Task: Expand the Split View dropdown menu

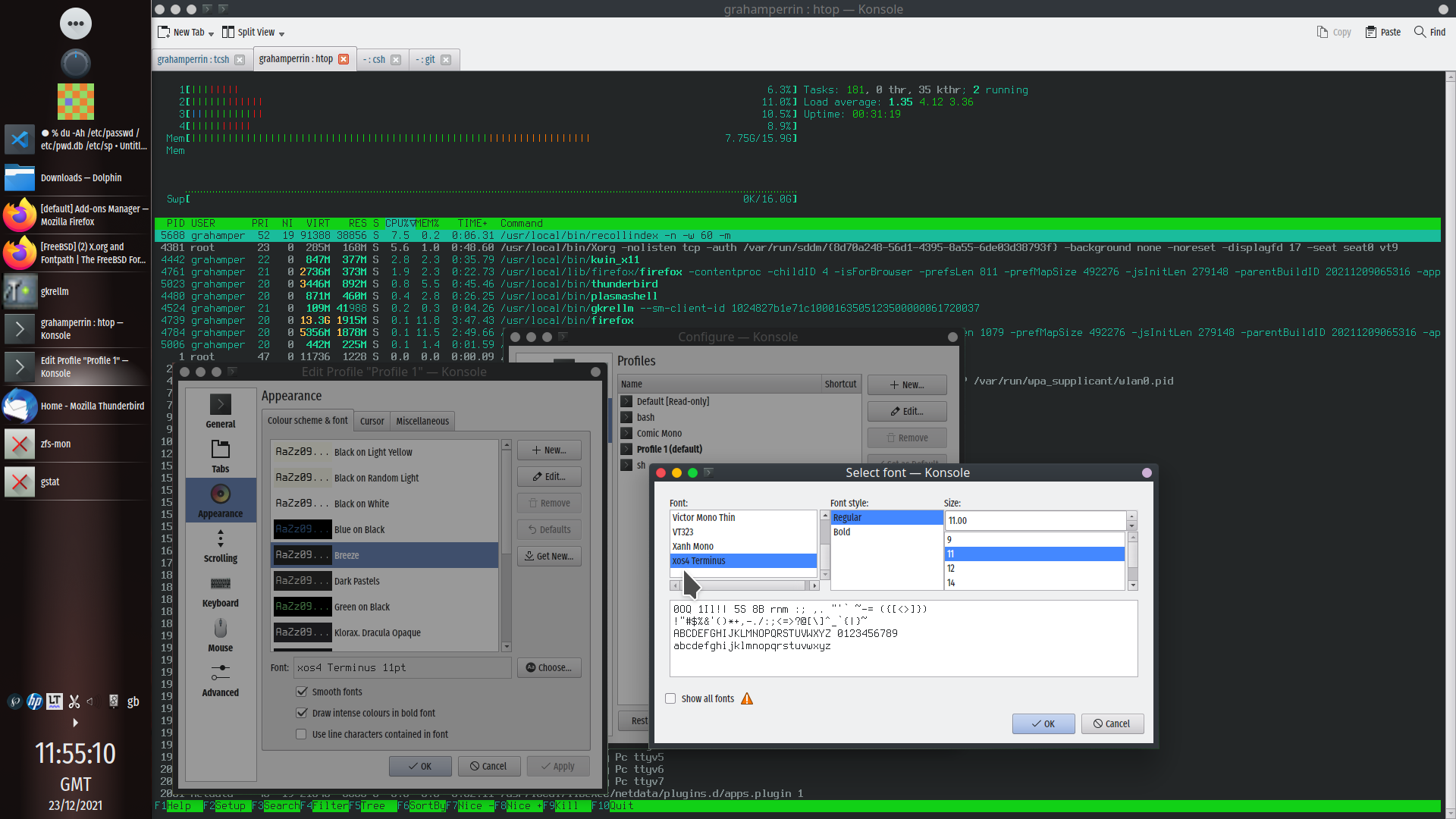Action: click(x=281, y=33)
